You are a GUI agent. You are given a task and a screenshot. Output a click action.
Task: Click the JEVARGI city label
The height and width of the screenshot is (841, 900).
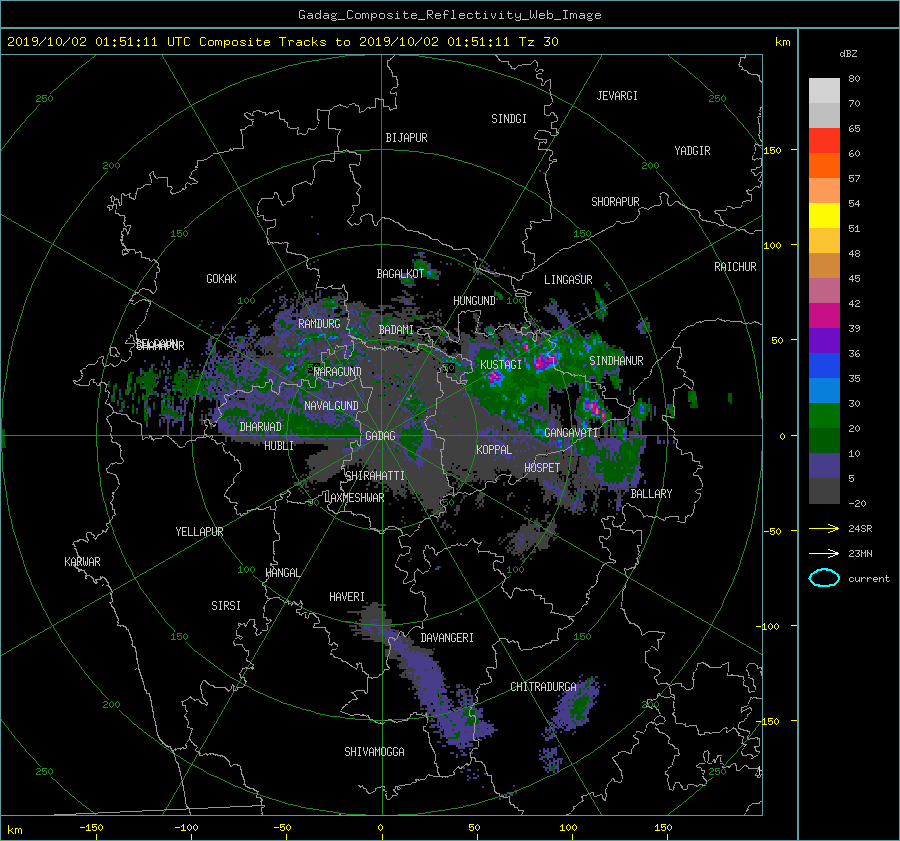click(x=617, y=96)
